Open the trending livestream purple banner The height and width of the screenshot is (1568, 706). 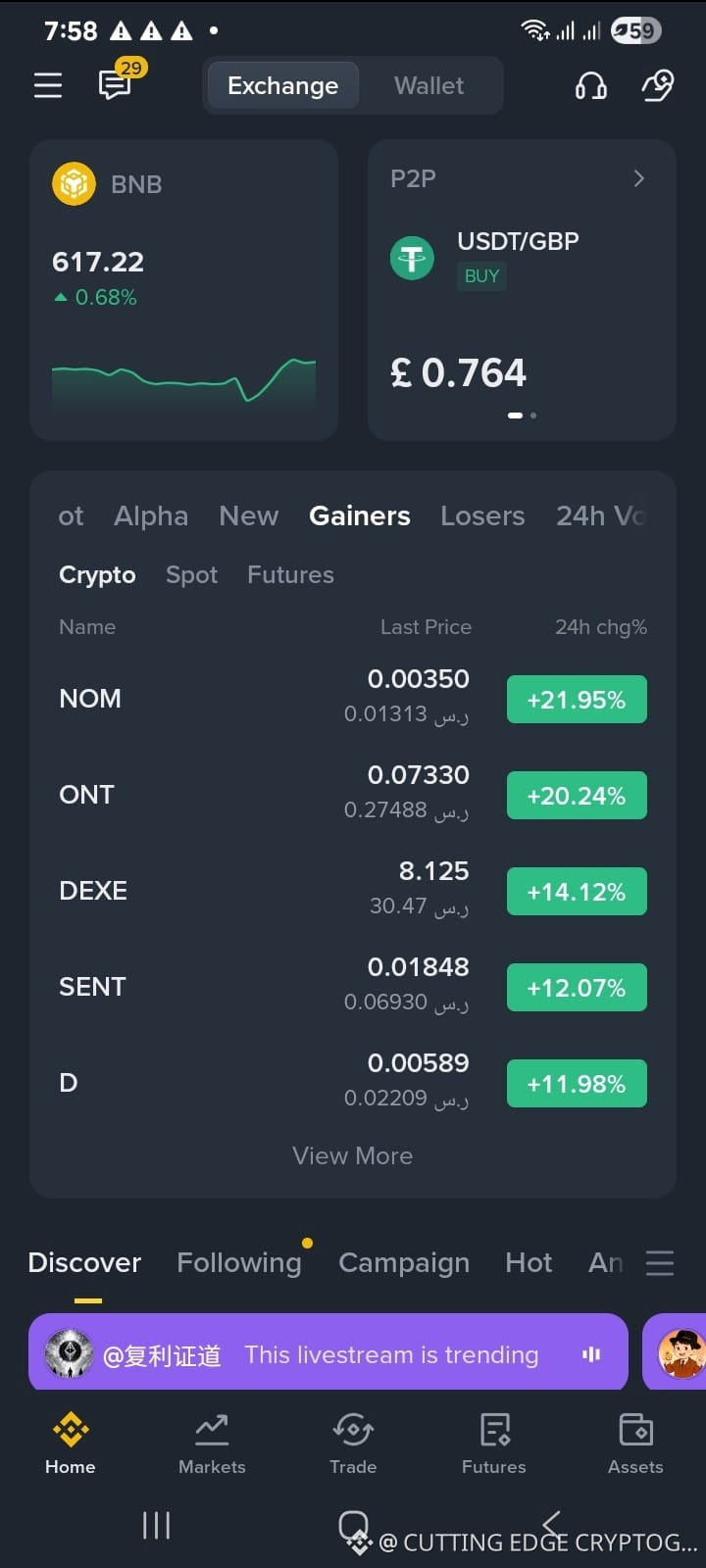click(328, 1351)
